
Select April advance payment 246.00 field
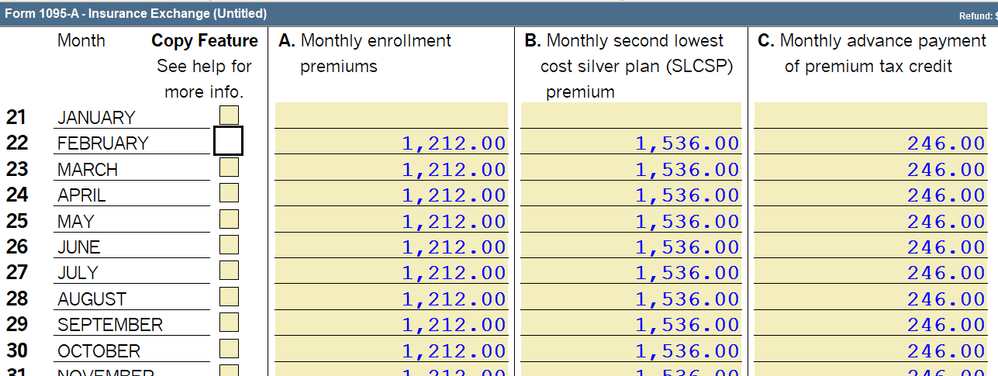(871, 194)
